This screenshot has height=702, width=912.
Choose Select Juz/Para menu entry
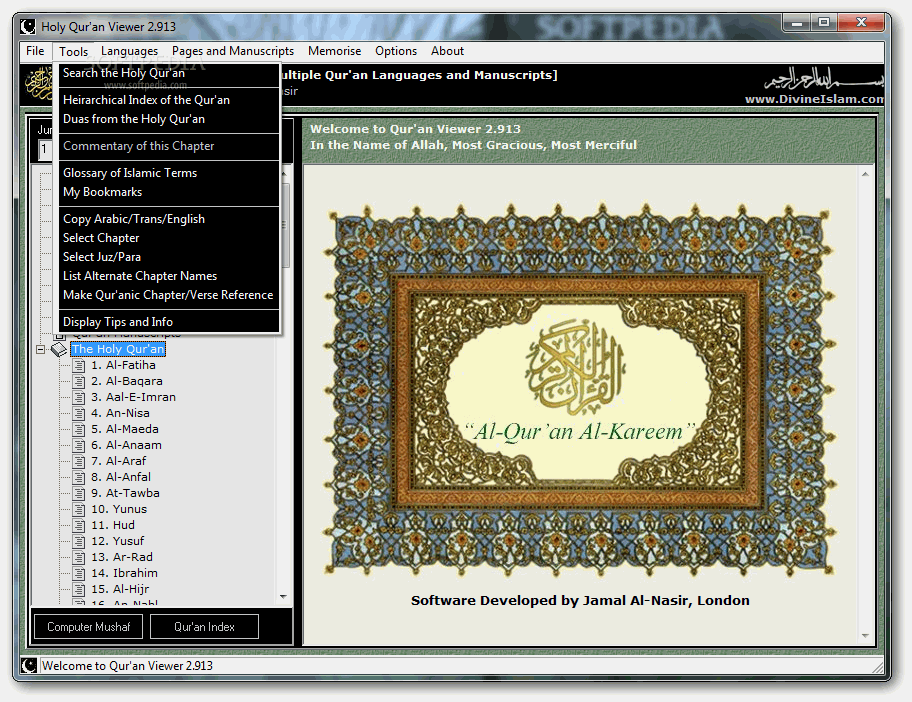coord(169,257)
